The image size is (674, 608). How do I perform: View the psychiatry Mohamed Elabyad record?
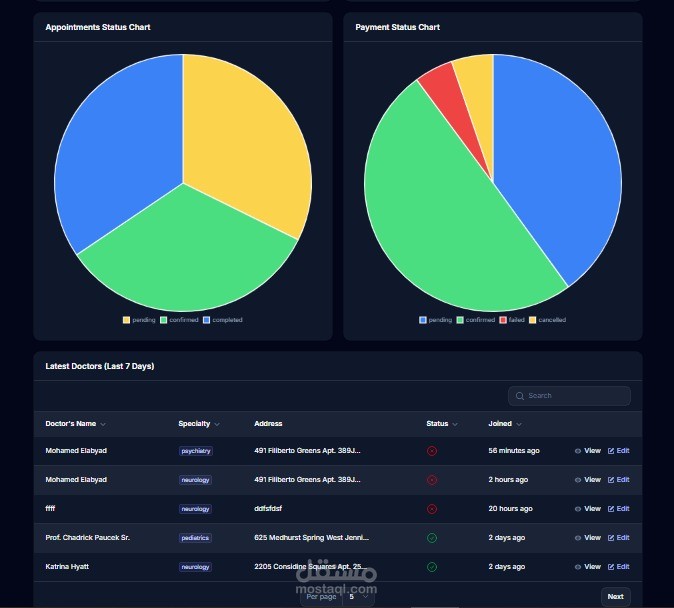tap(588, 451)
